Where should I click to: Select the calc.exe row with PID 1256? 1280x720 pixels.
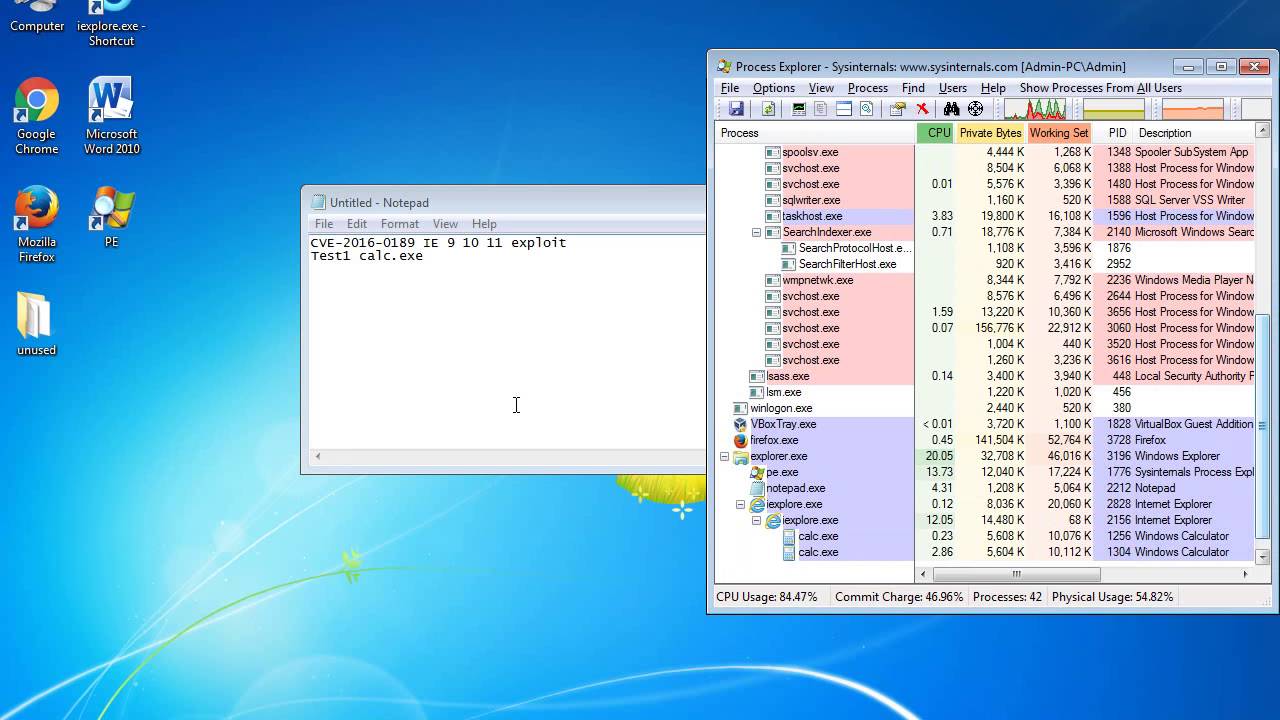985,536
